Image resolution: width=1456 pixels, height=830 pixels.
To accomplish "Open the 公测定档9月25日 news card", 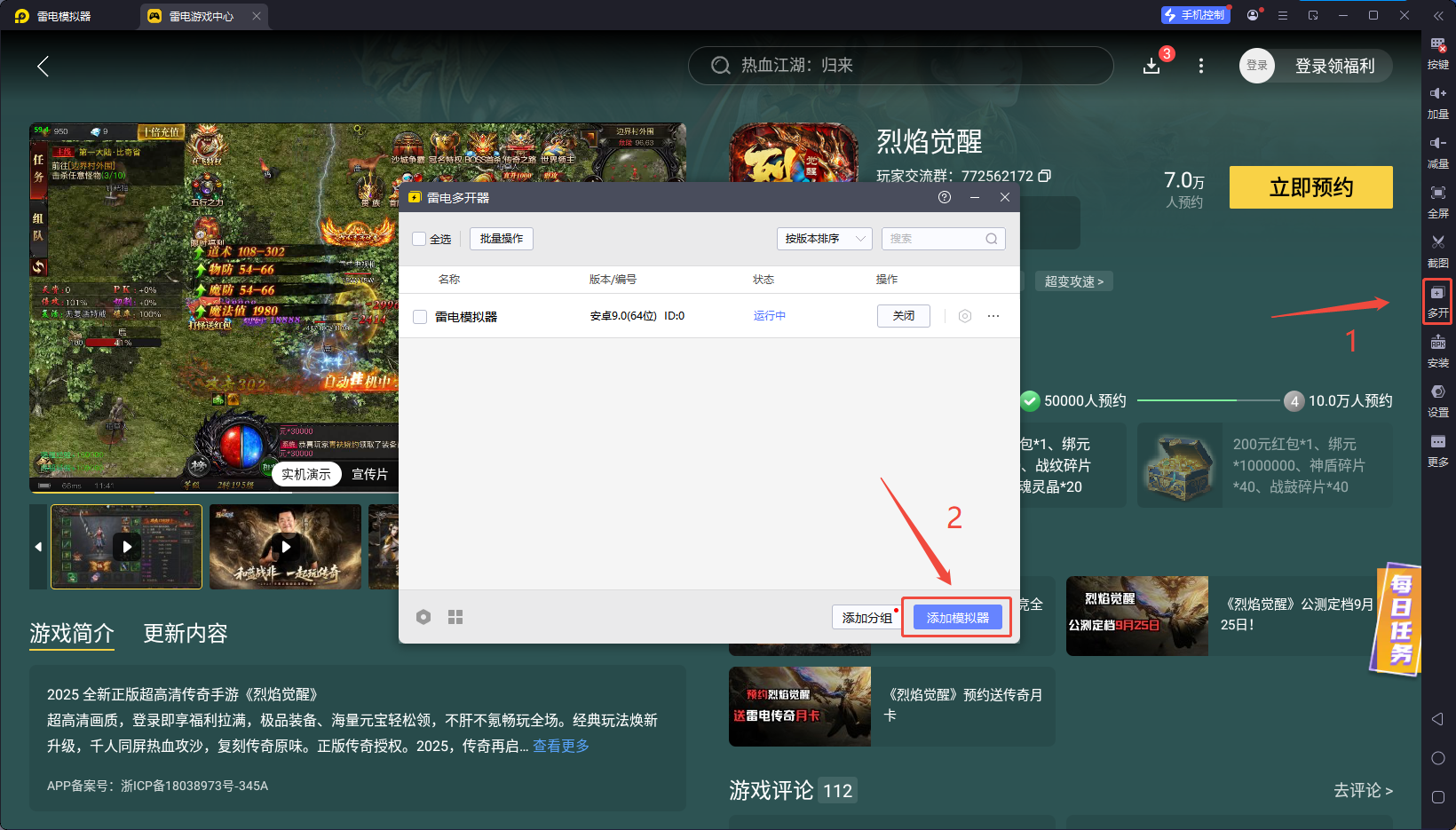I will (x=1228, y=616).
